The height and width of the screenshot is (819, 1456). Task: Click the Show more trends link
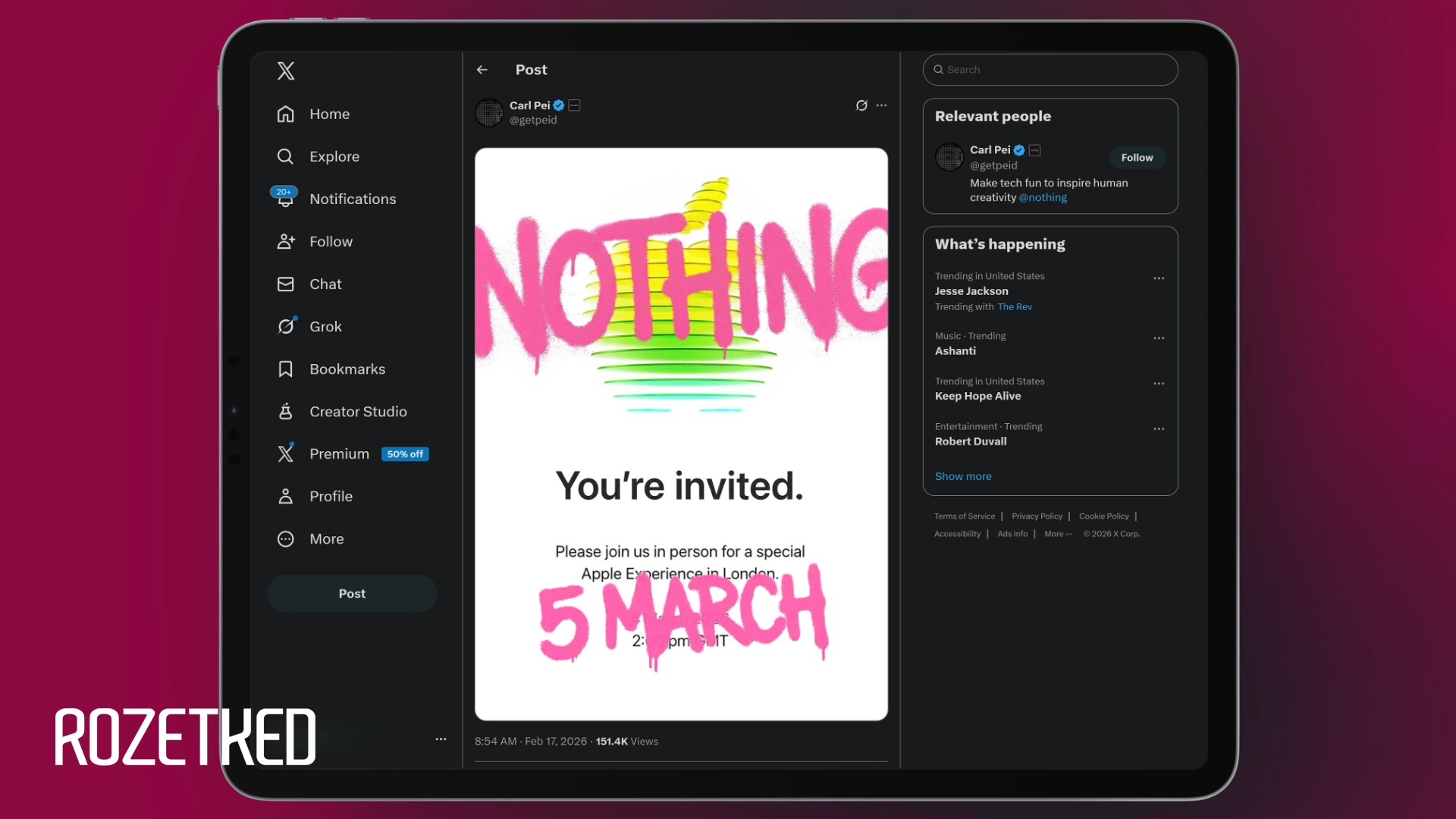(x=963, y=476)
